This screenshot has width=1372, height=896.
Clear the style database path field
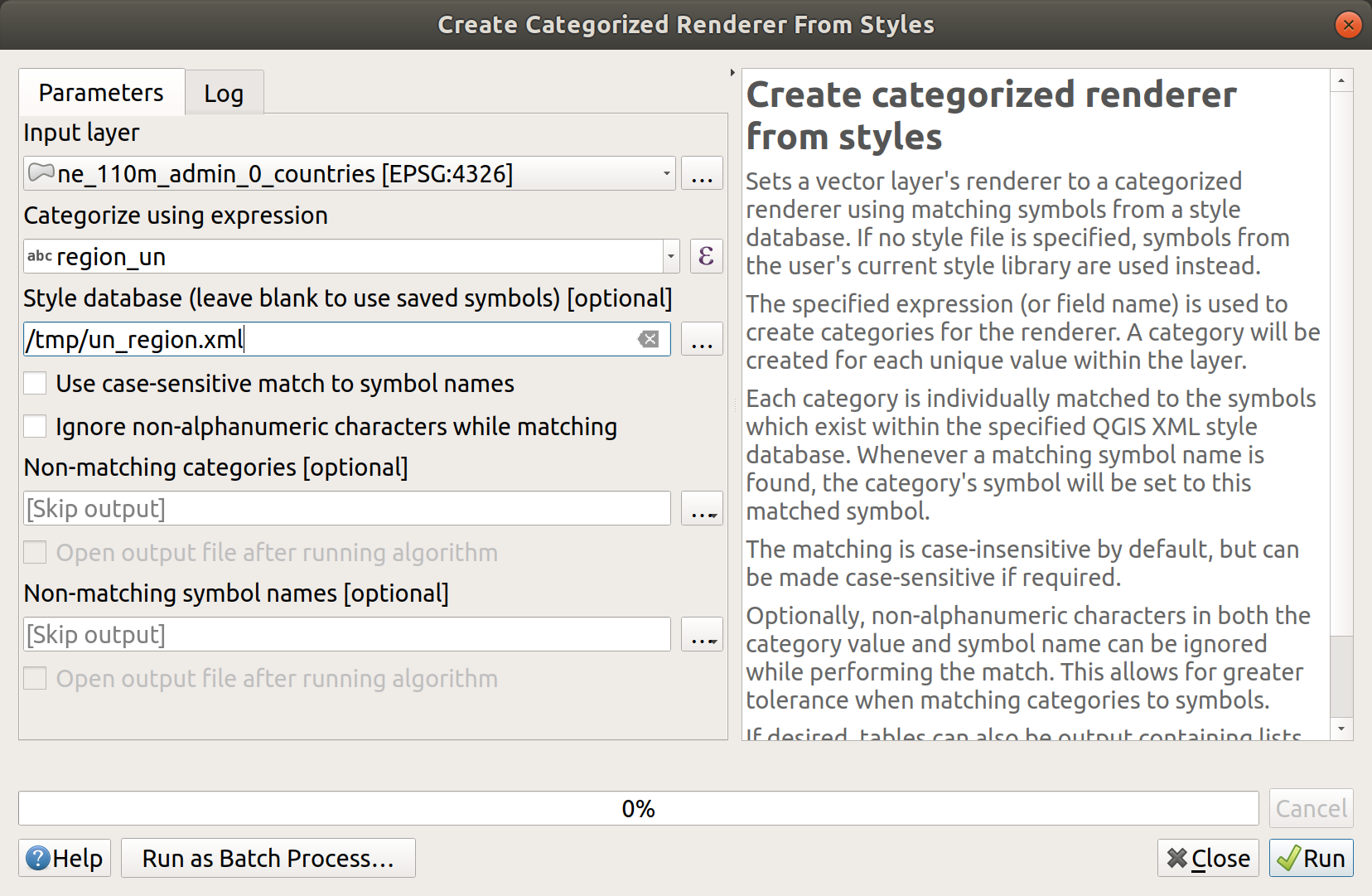coord(649,339)
